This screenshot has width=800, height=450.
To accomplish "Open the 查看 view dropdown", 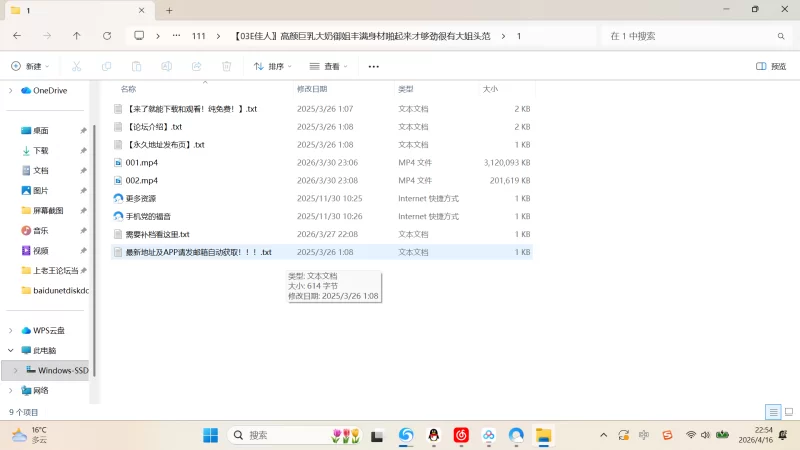I will [x=329, y=66].
